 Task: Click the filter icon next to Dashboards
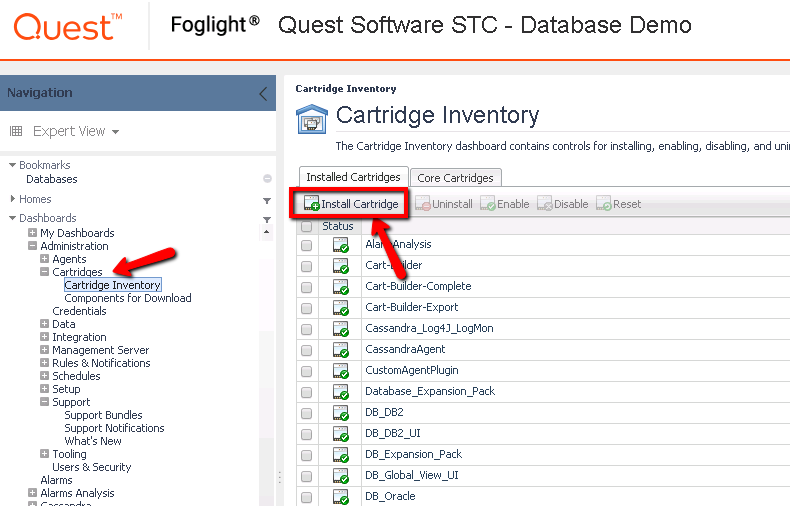[267, 219]
